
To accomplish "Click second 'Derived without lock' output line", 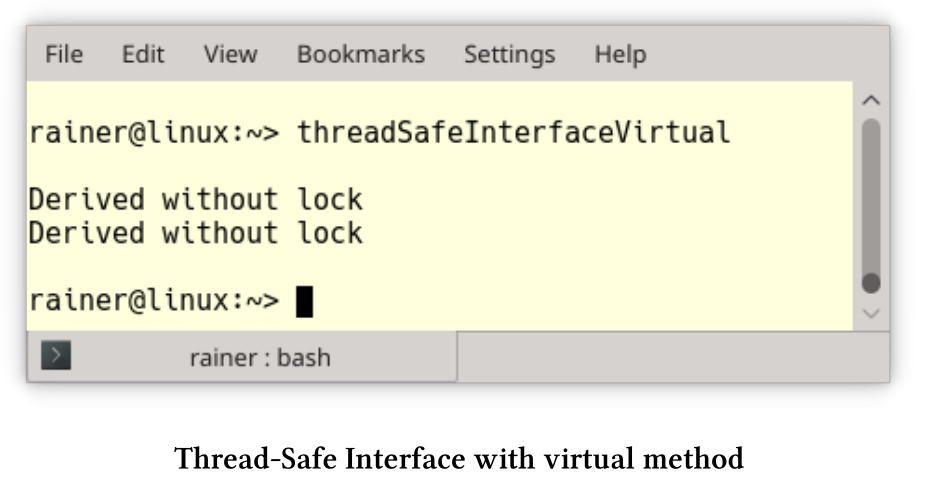I will 195,233.
